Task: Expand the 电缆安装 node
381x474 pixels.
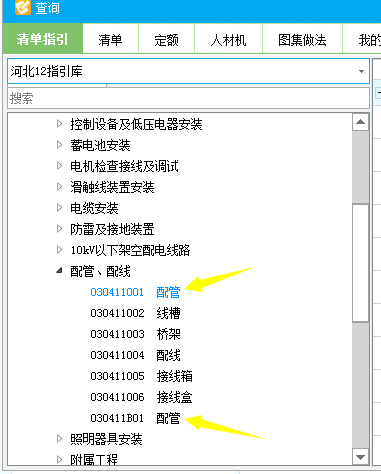Action: coord(59,208)
